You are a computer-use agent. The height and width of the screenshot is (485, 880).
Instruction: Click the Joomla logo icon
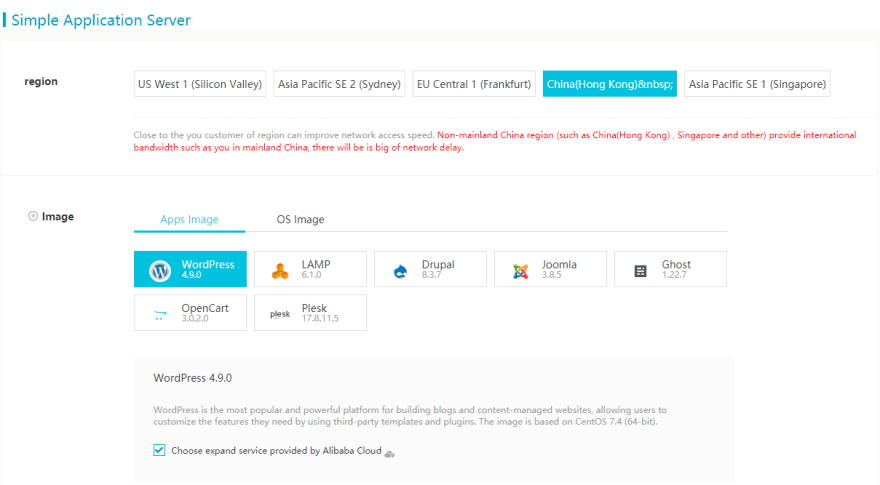(x=520, y=271)
